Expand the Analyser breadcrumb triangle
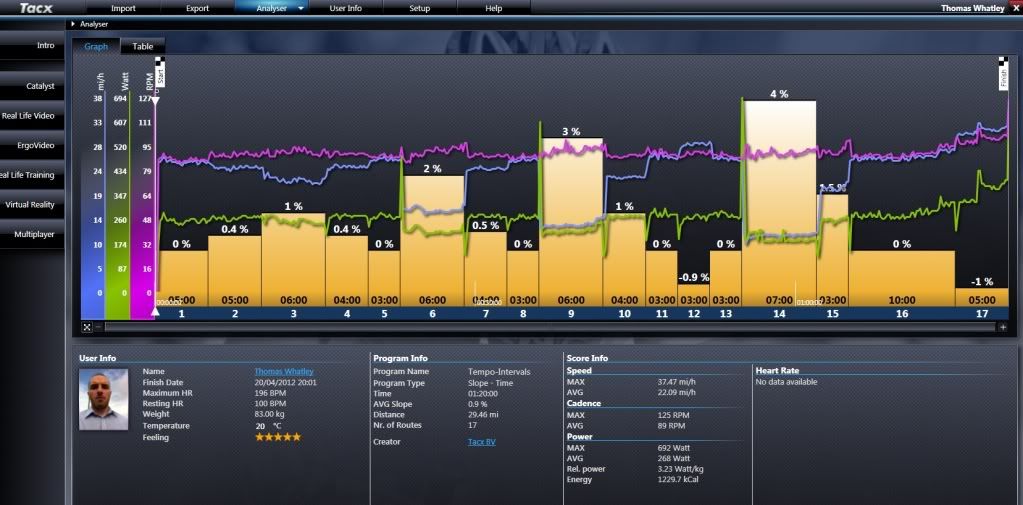 pos(74,23)
